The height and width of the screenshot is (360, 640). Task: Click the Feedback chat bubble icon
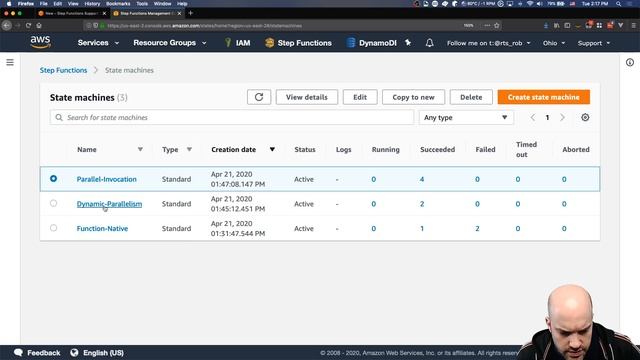coord(18,353)
